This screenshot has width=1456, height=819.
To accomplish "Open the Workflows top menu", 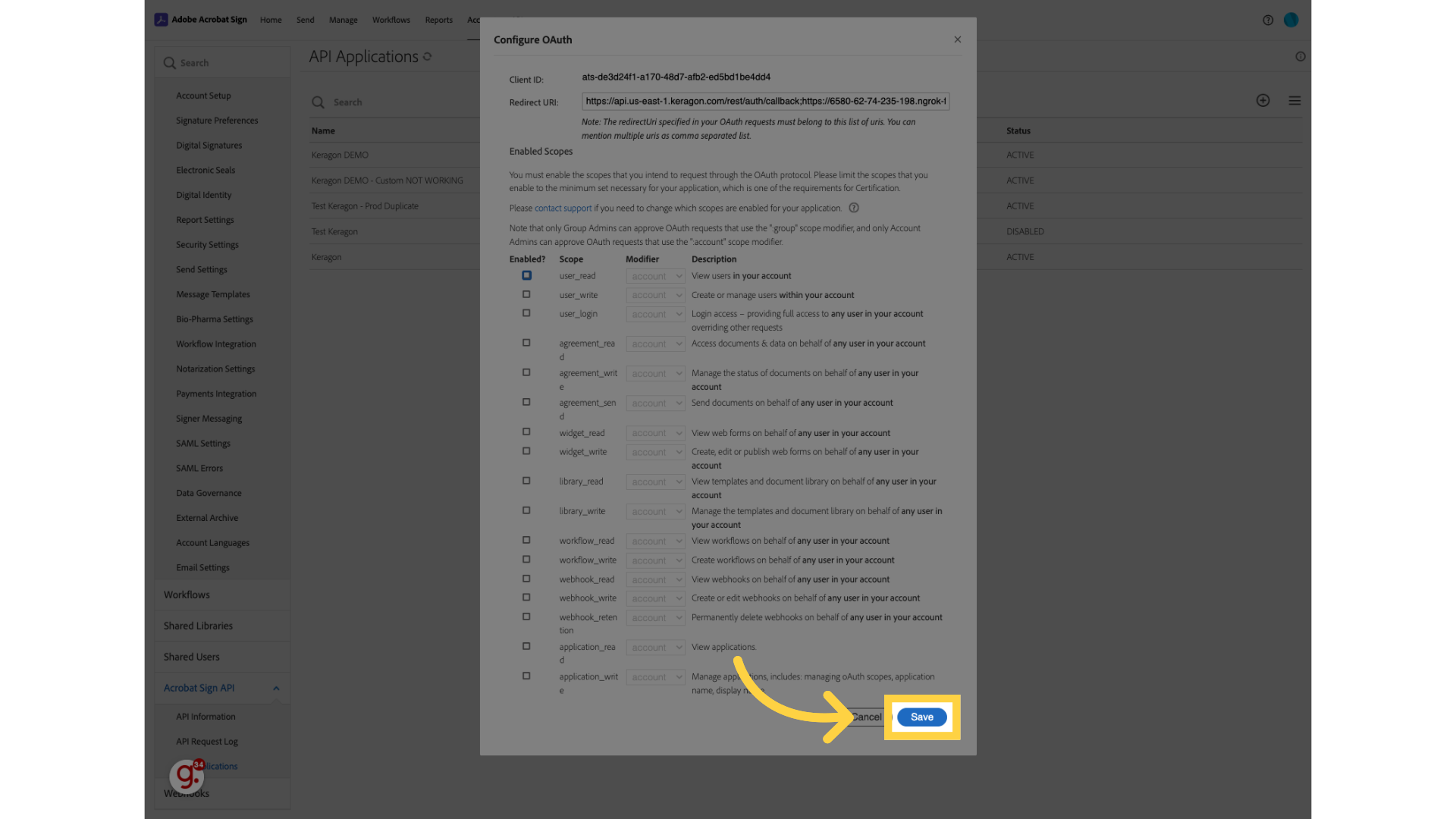I will coord(391,20).
